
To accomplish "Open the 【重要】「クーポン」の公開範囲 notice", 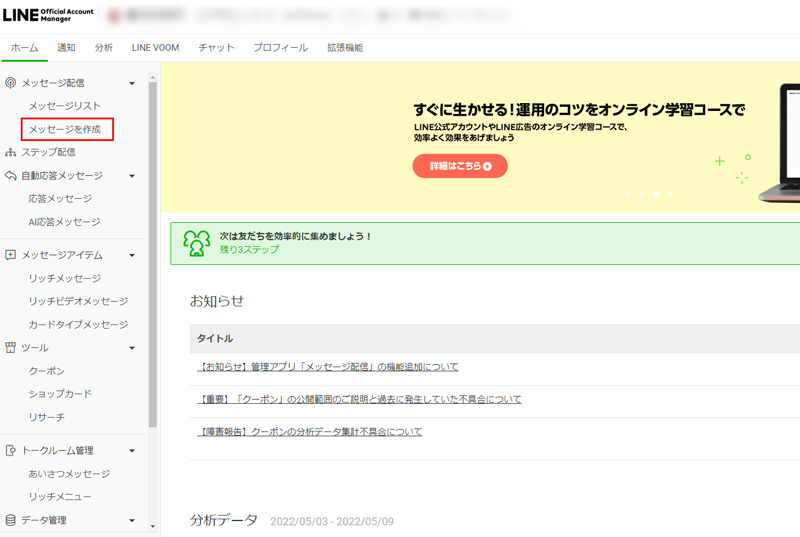I will tap(359, 399).
